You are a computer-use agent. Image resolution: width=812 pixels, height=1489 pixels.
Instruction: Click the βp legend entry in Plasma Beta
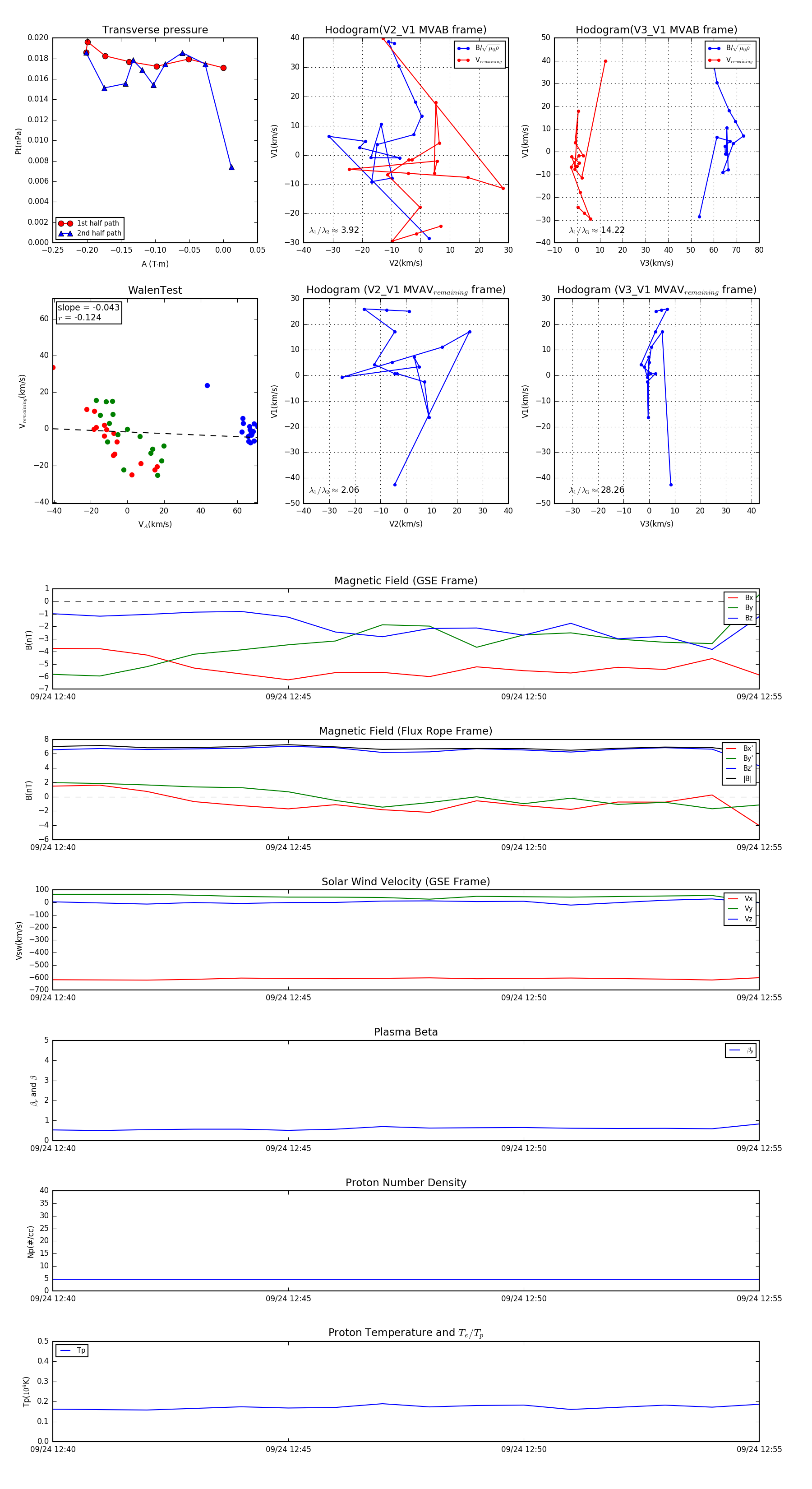click(741, 1050)
